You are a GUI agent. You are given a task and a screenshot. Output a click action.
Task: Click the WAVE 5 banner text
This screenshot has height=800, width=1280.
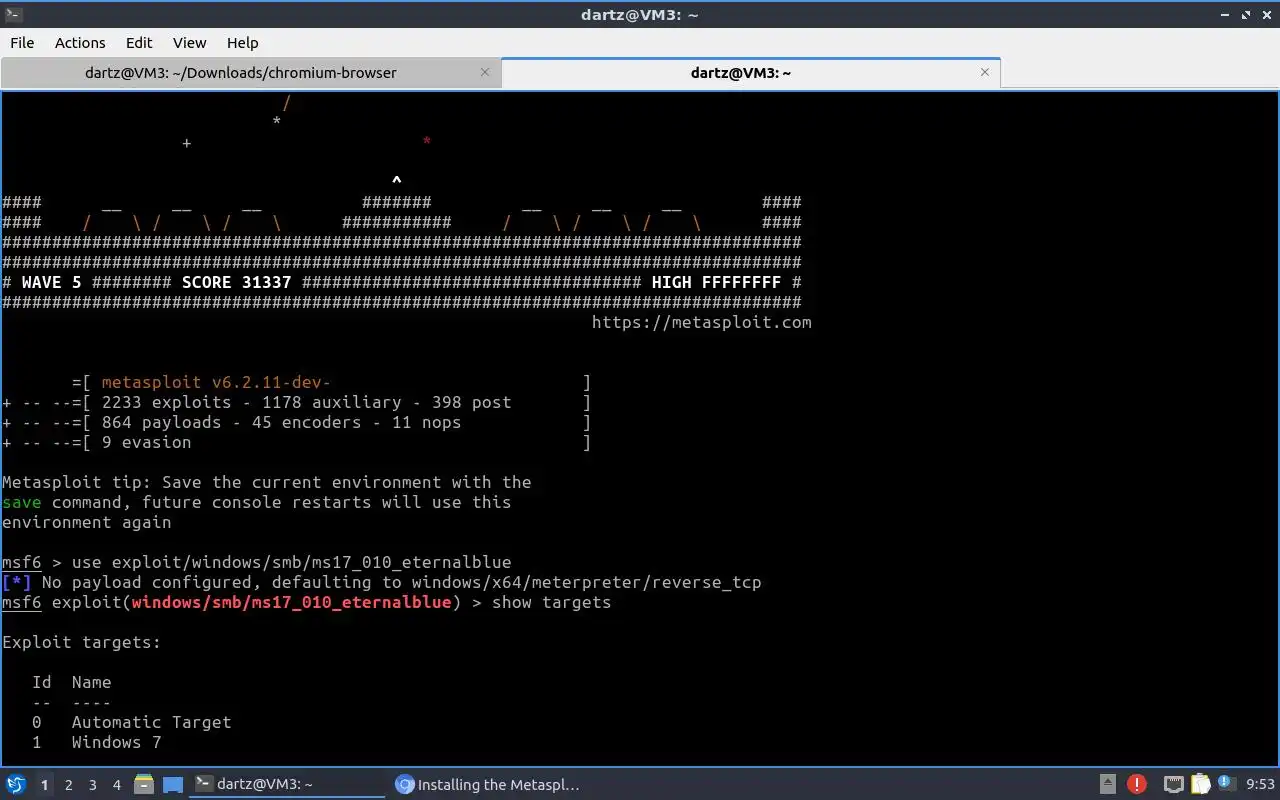51,282
